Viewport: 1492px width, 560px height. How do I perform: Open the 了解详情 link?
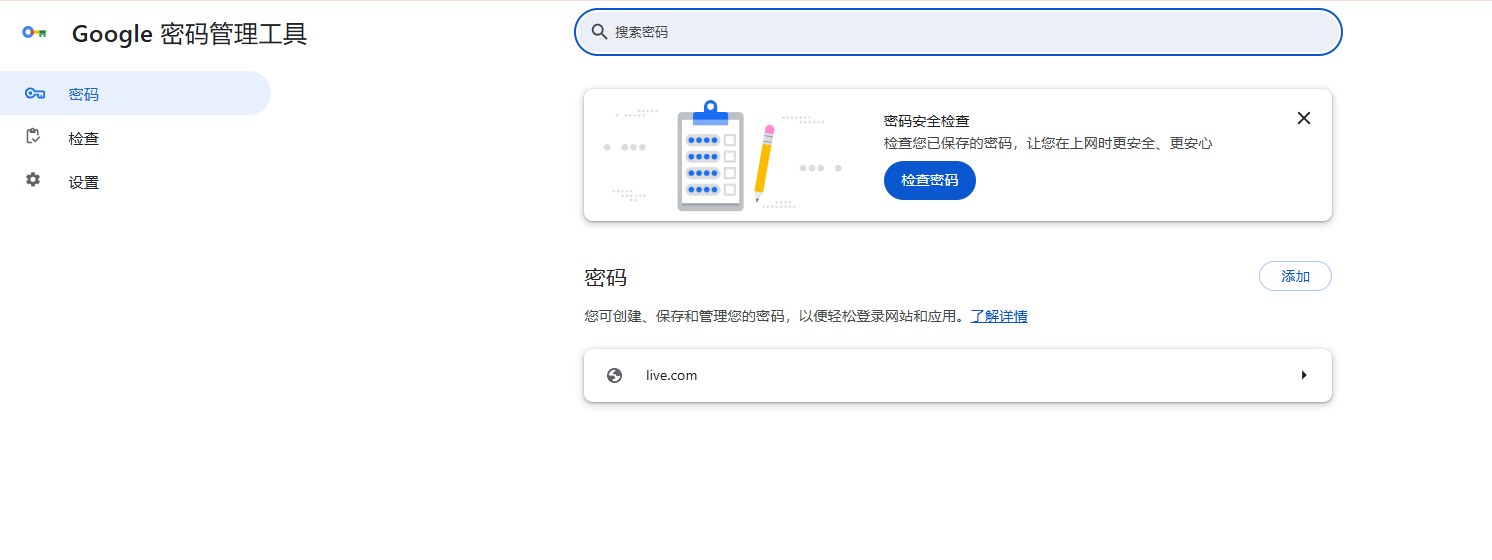(999, 316)
